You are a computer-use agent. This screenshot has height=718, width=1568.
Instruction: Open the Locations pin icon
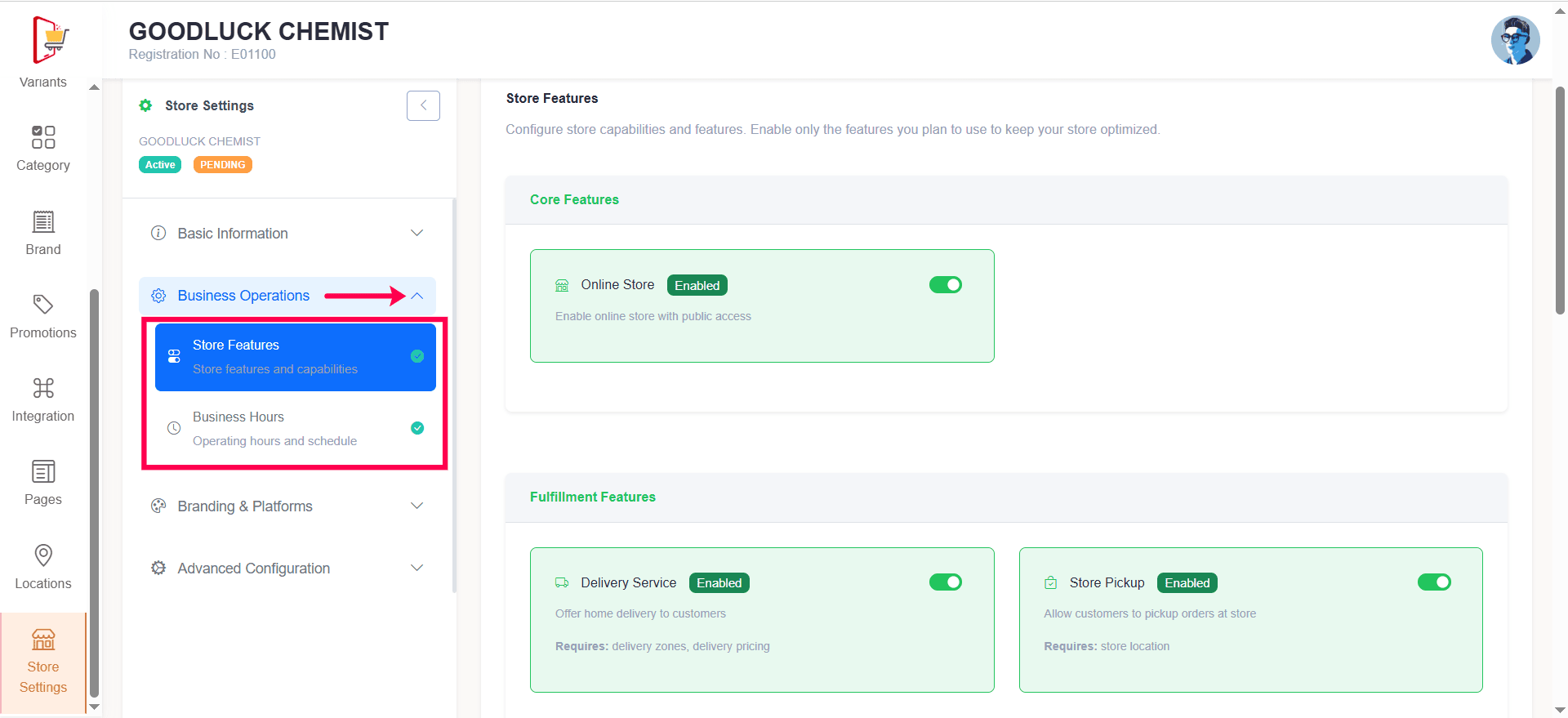point(43,555)
